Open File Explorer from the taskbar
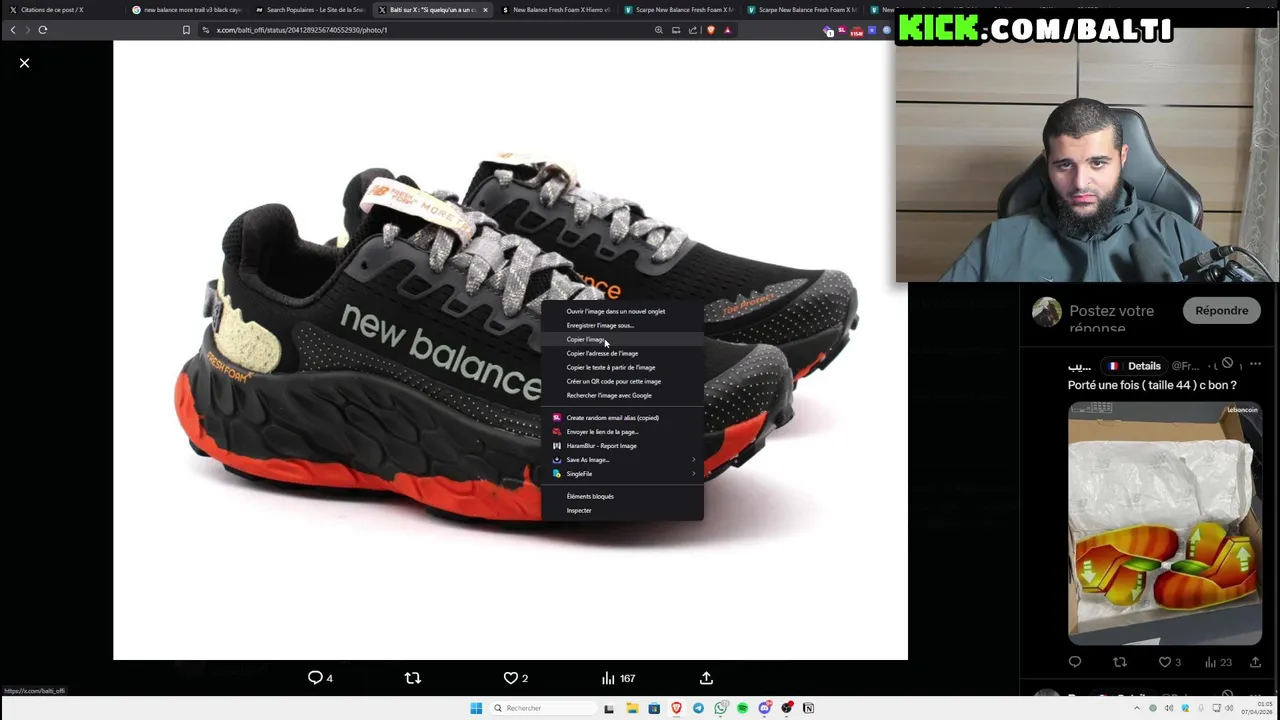This screenshot has height=720, width=1280. (x=632, y=708)
